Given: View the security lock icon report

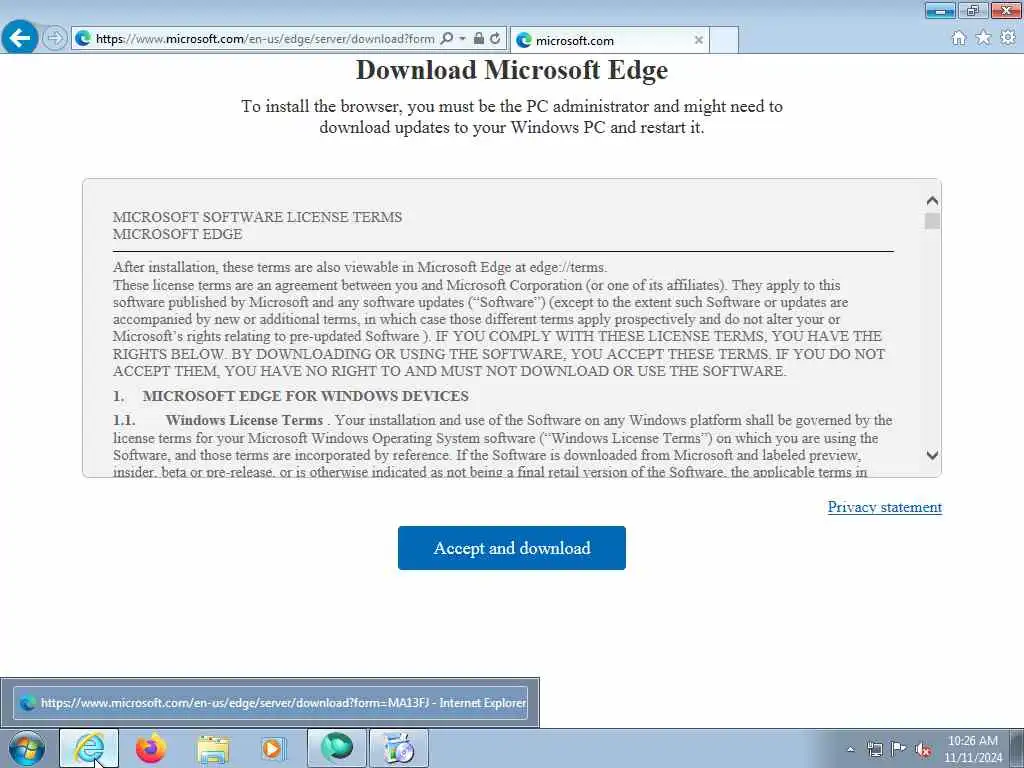Looking at the screenshot, I should tap(479, 39).
